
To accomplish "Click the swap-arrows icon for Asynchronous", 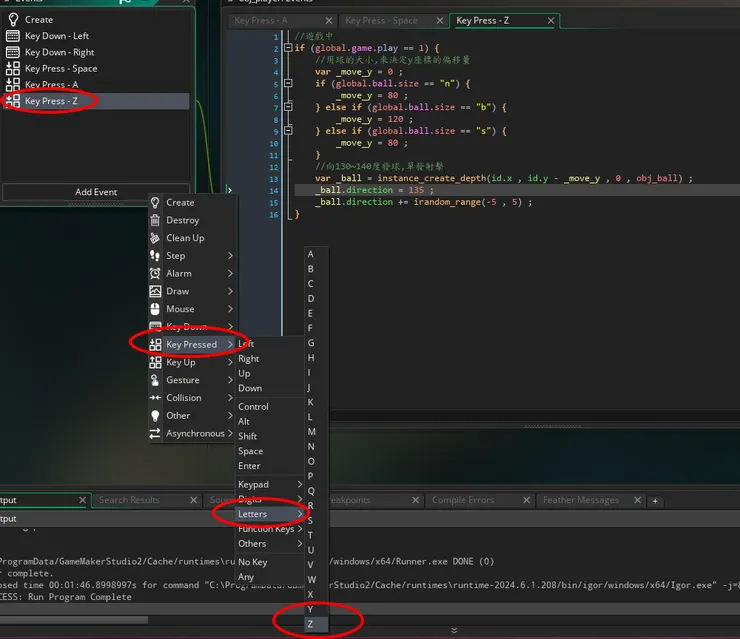I will pyautogui.click(x=155, y=433).
